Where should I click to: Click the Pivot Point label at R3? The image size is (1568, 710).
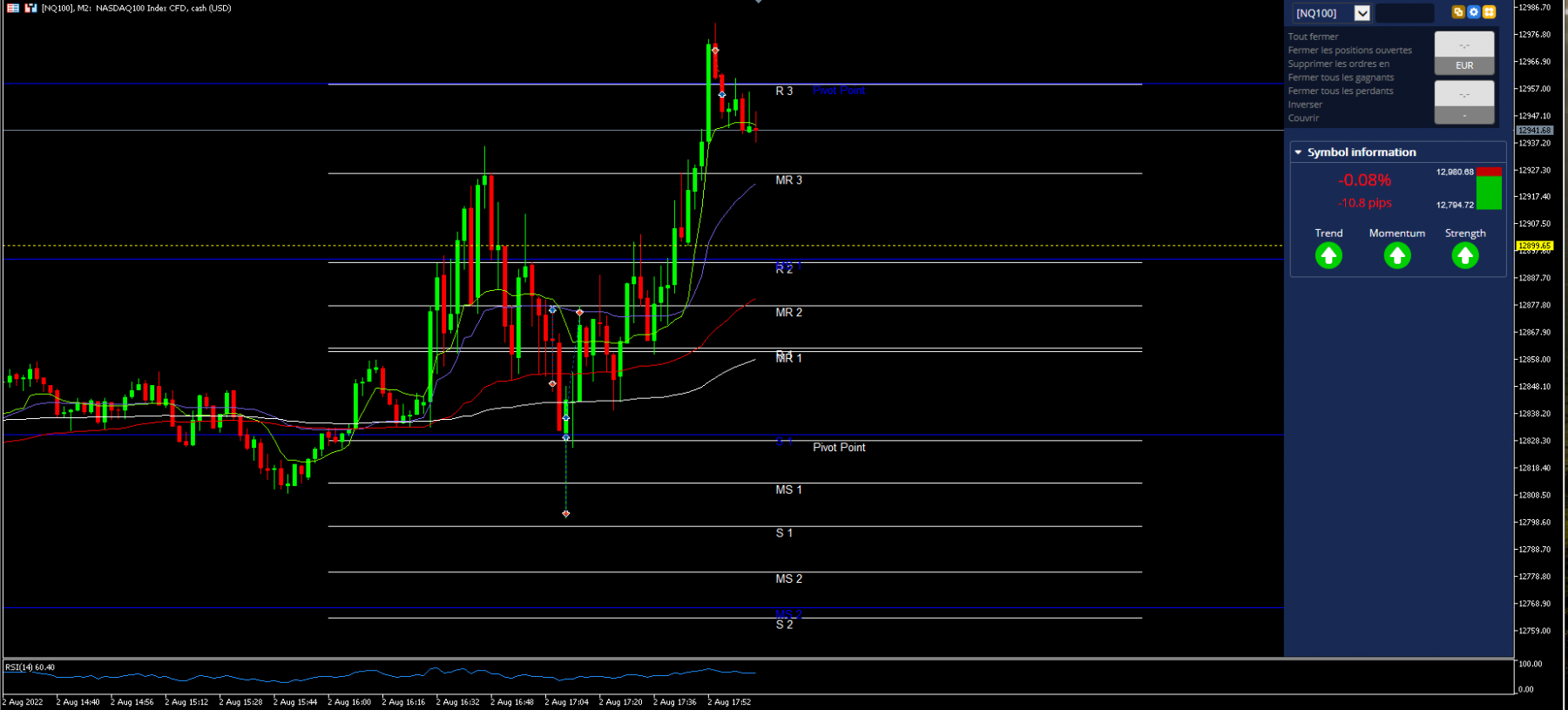tap(839, 91)
